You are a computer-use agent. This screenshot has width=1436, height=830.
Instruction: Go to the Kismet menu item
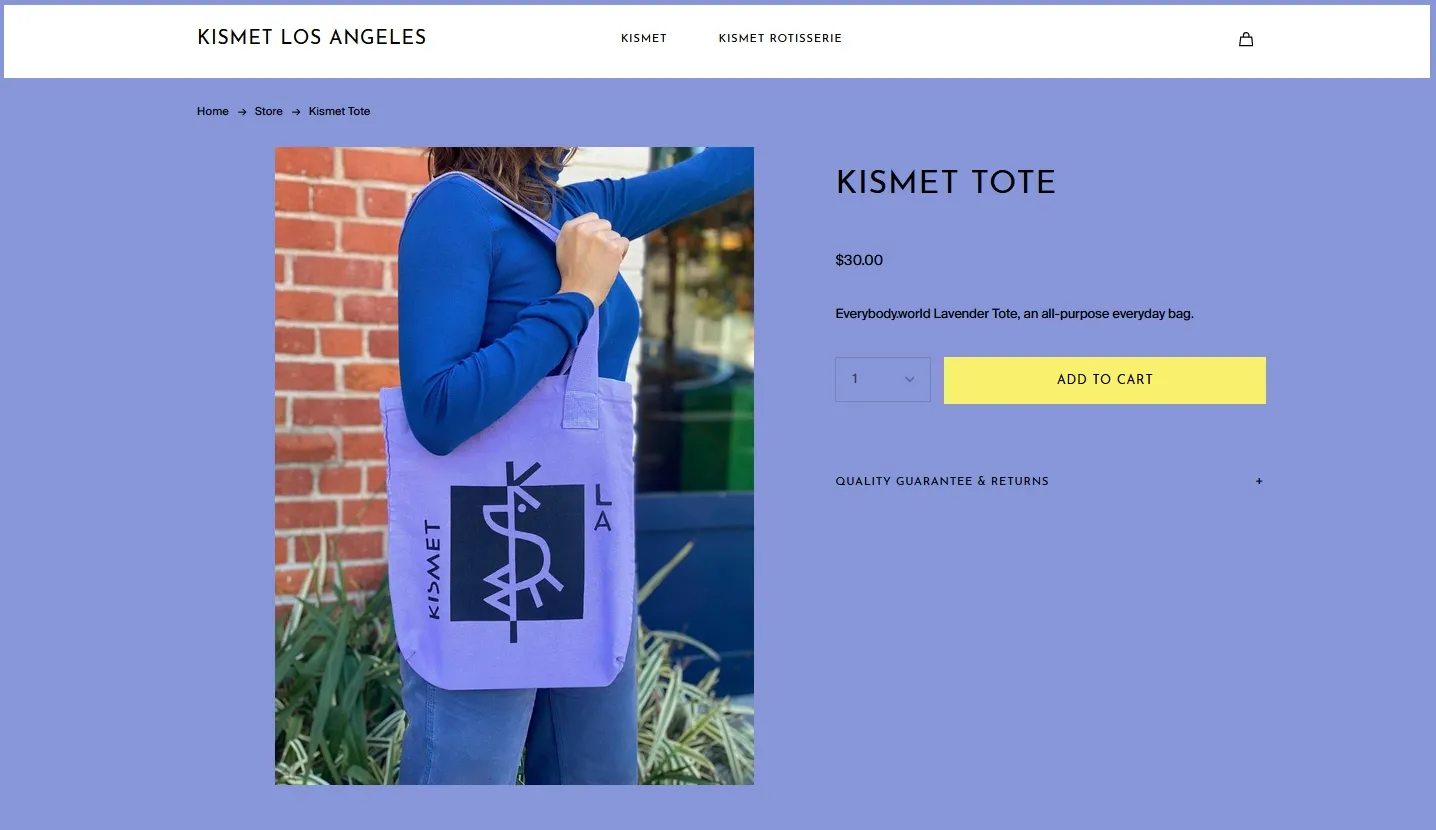[644, 38]
